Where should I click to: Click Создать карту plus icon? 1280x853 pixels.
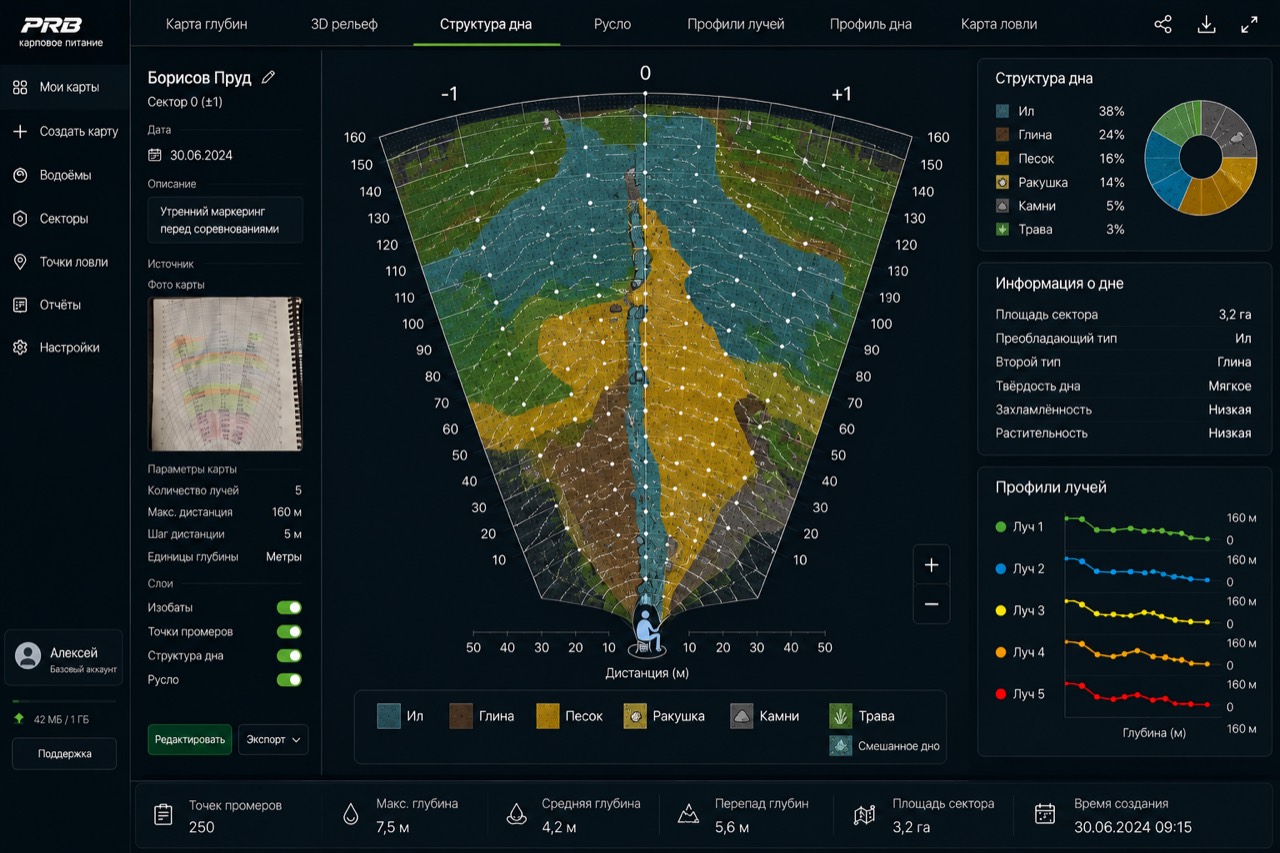click(x=20, y=131)
